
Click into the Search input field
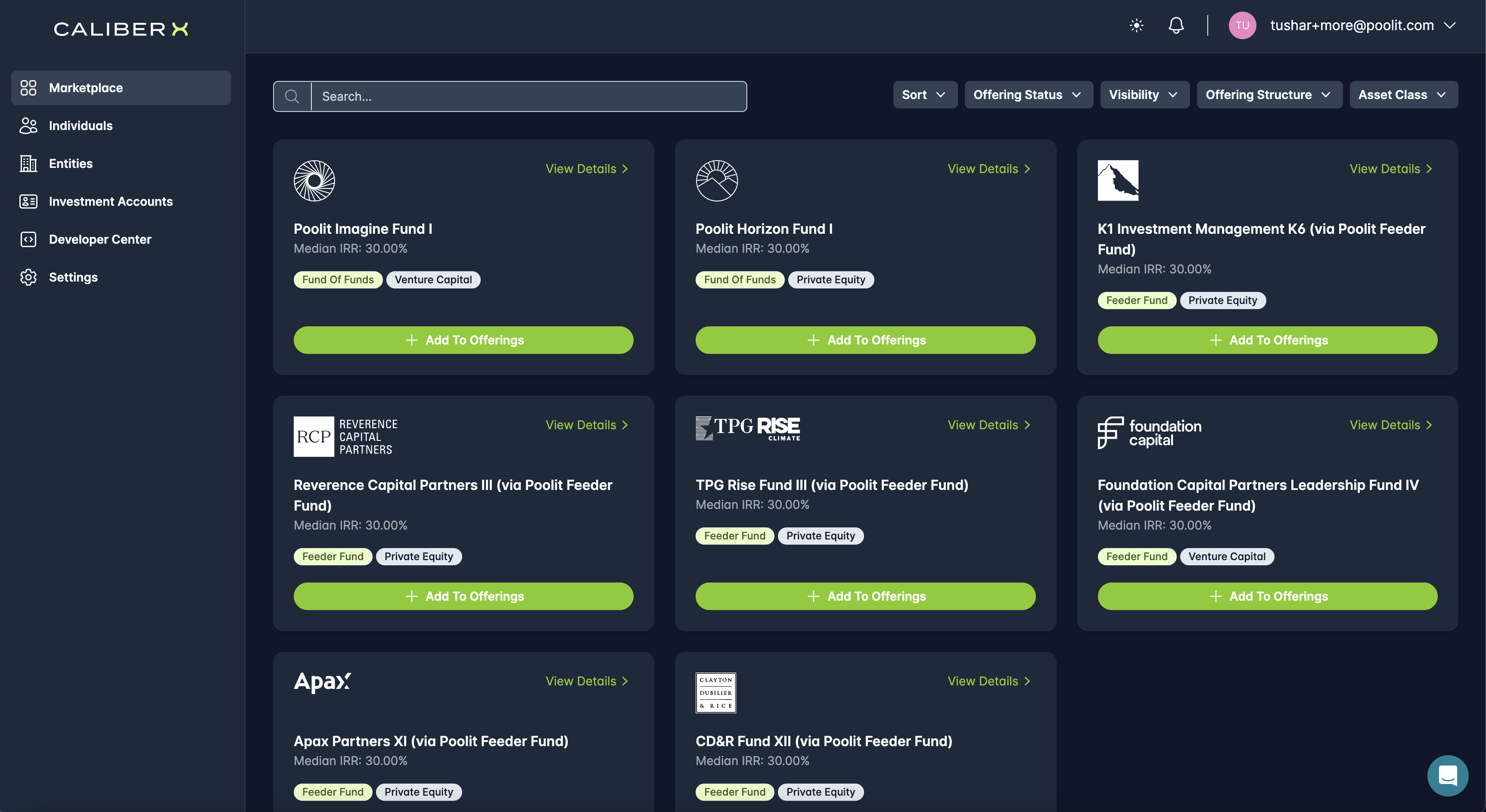[528, 96]
